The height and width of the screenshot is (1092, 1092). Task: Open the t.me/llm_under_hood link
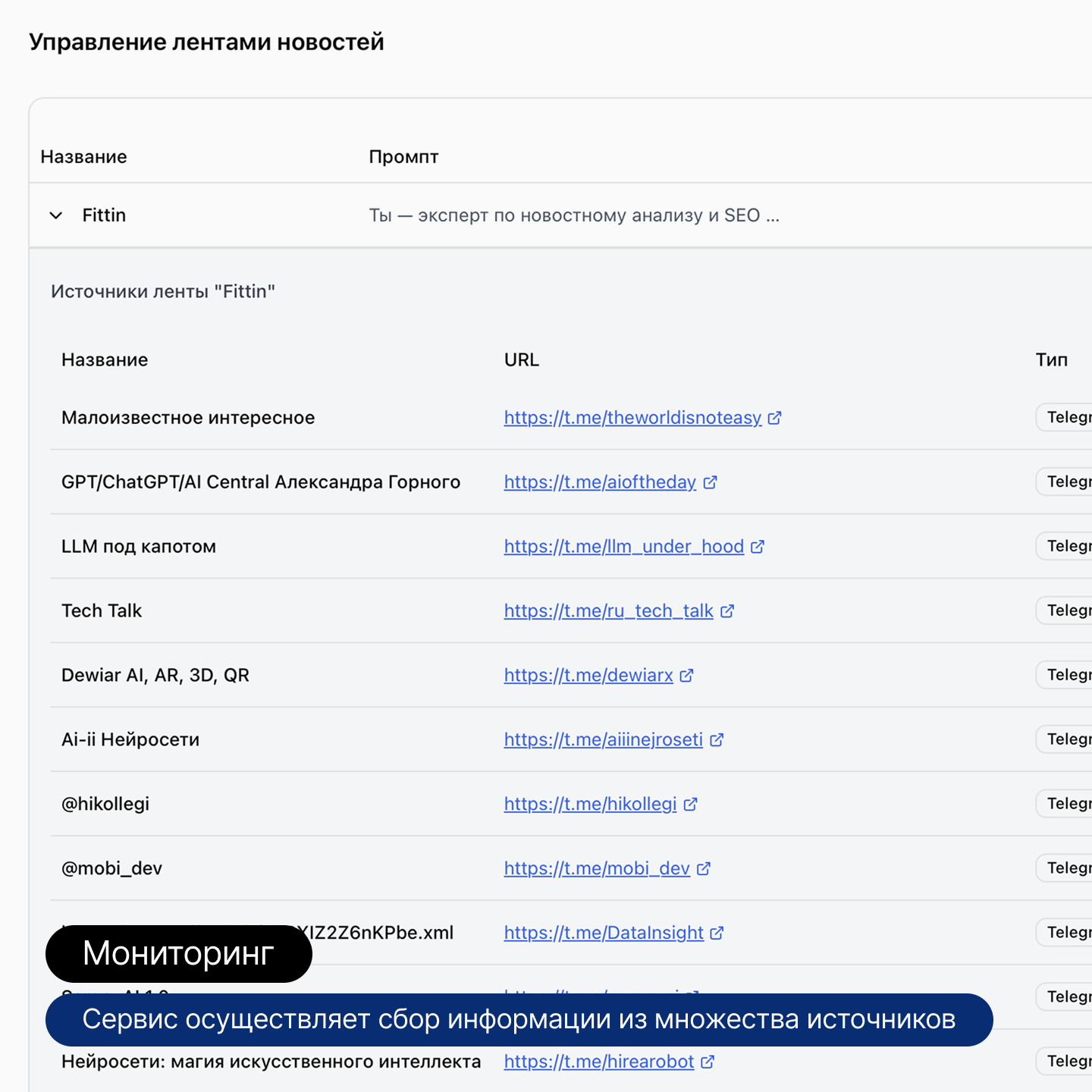(623, 547)
